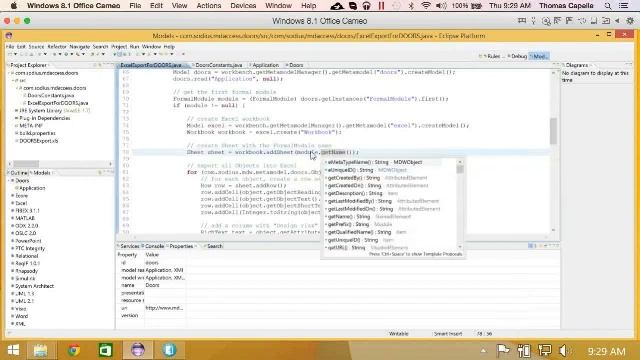Switch to the Outline tab

coord(18,173)
